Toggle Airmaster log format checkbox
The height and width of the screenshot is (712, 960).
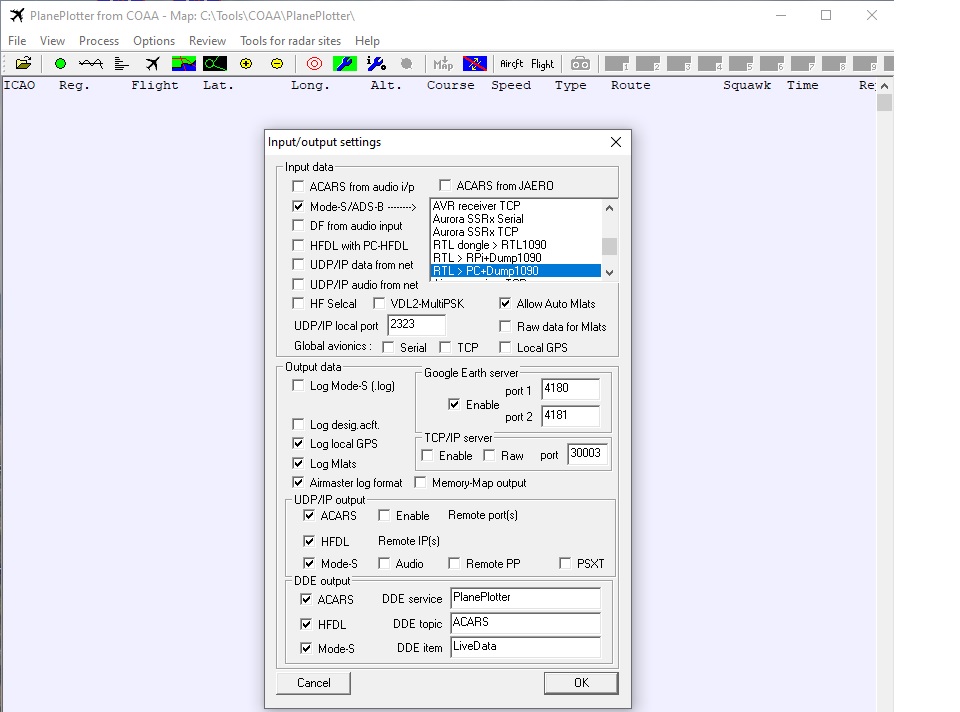pos(298,482)
